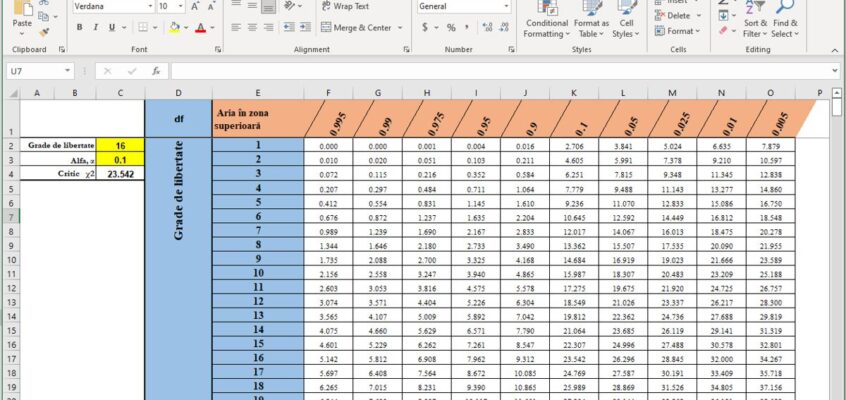Screen dimensions: 846x400
Task: Align text left
Action: tap(236, 28)
